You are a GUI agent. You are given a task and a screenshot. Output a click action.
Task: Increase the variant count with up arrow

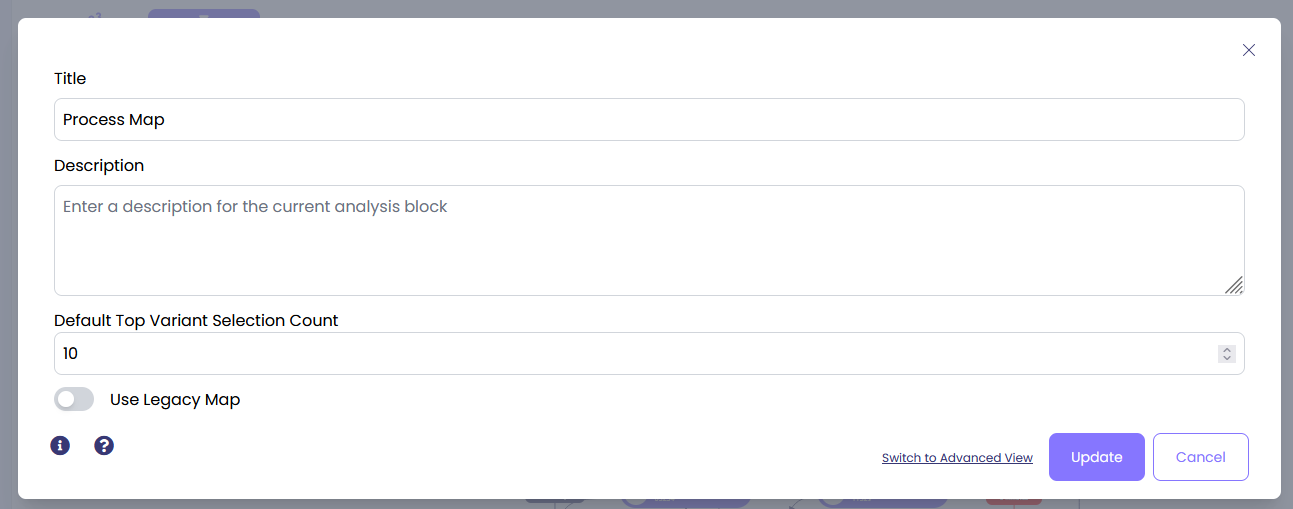[x=1227, y=349]
